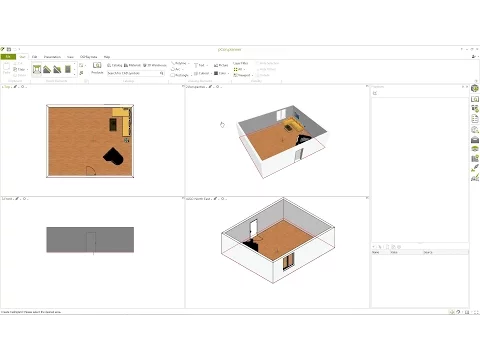The image size is (480, 360).
Task: Insert a Picture
Action: pos(221,65)
